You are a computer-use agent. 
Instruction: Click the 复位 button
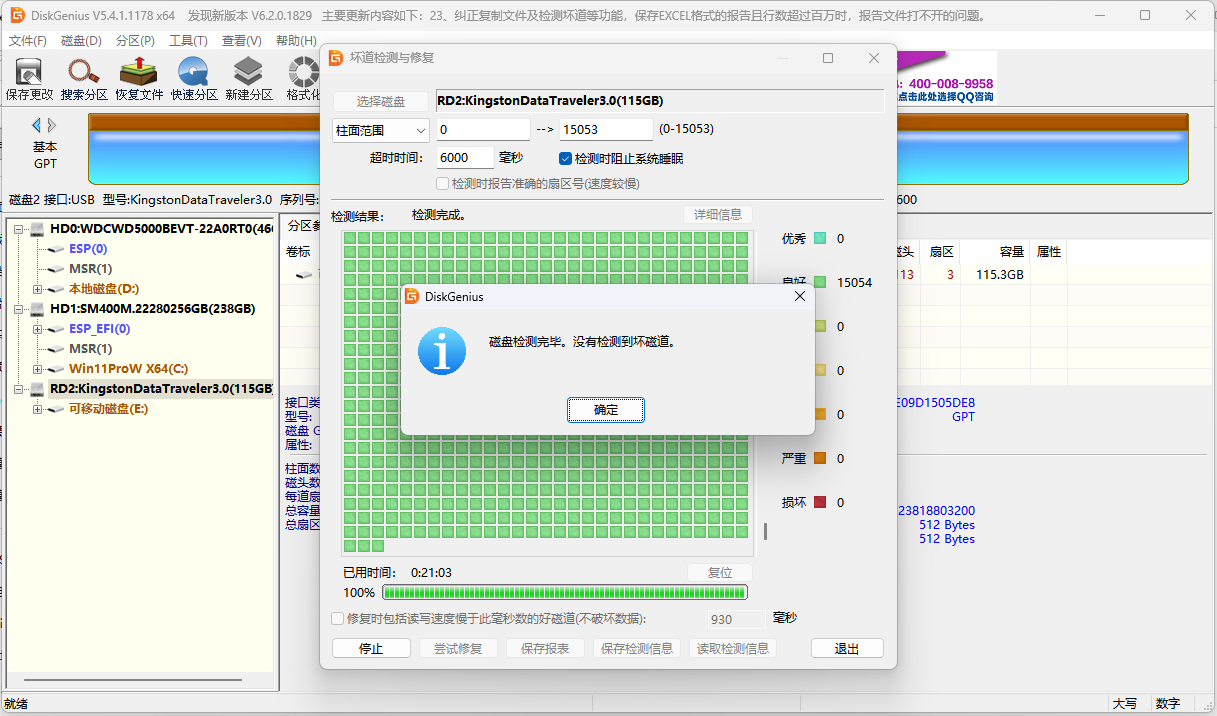point(720,573)
